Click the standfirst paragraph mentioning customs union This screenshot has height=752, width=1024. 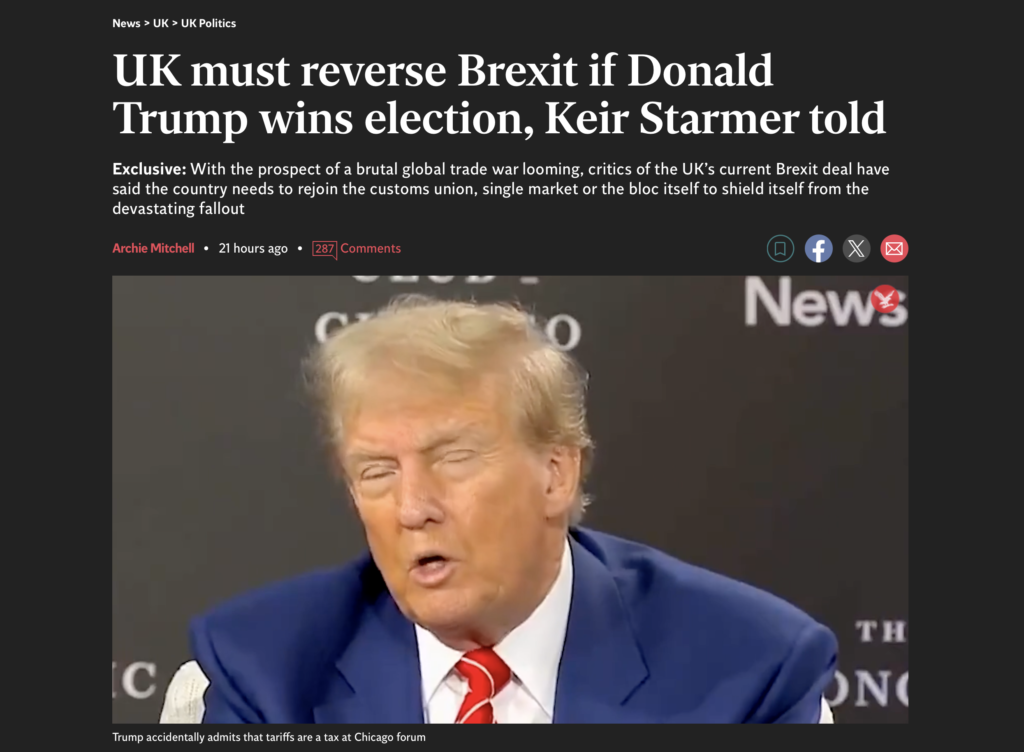501,189
